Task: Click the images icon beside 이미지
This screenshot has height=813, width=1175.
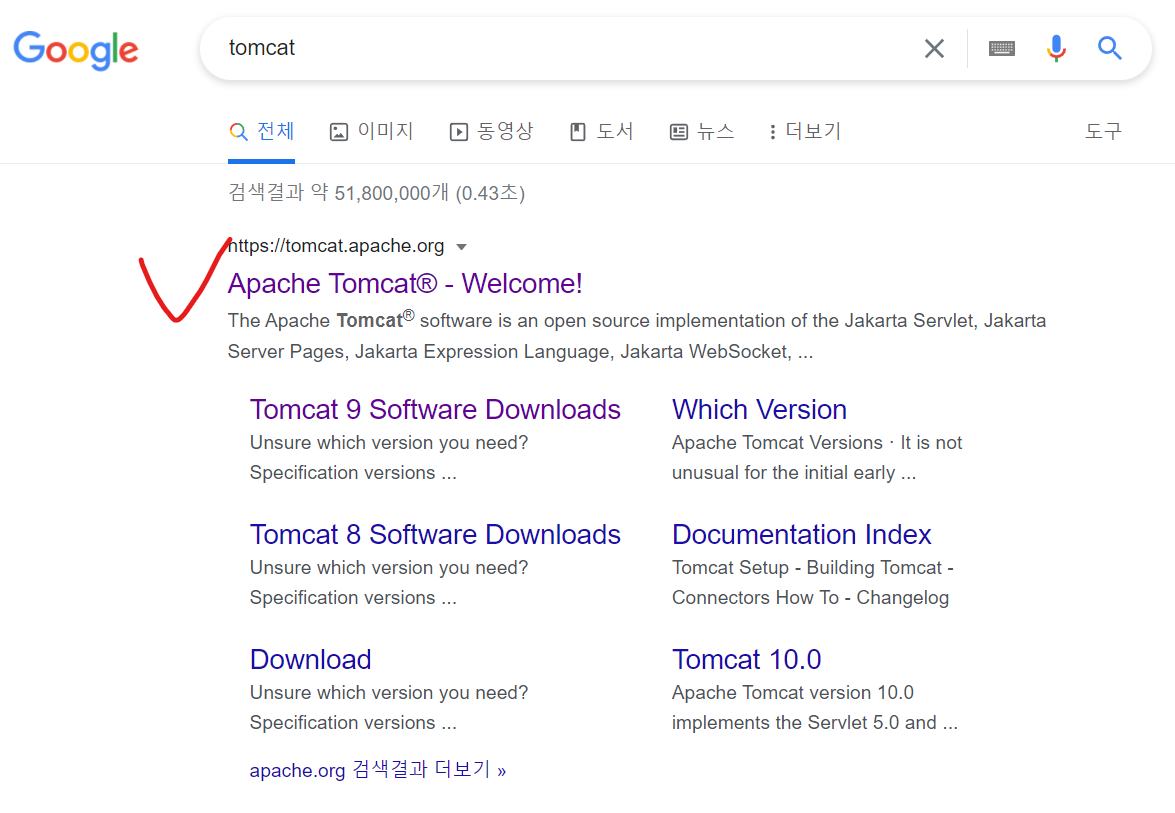Action: [x=339, y=133]
